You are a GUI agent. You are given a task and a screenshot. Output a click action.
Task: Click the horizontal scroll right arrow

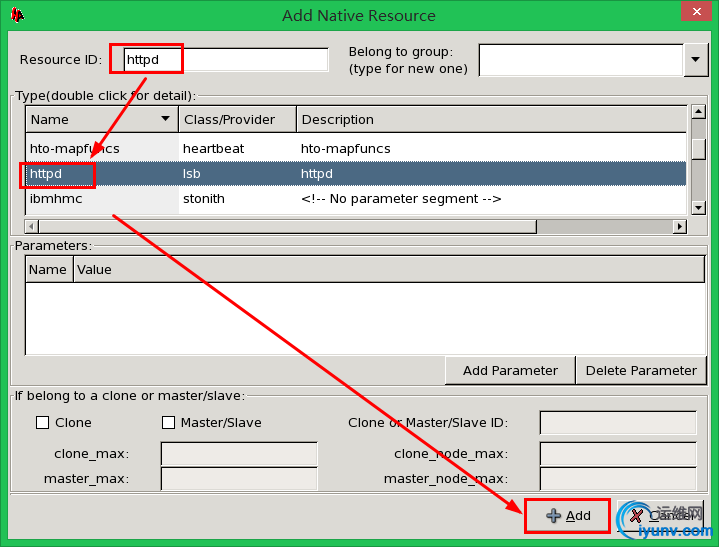(680, 227)
